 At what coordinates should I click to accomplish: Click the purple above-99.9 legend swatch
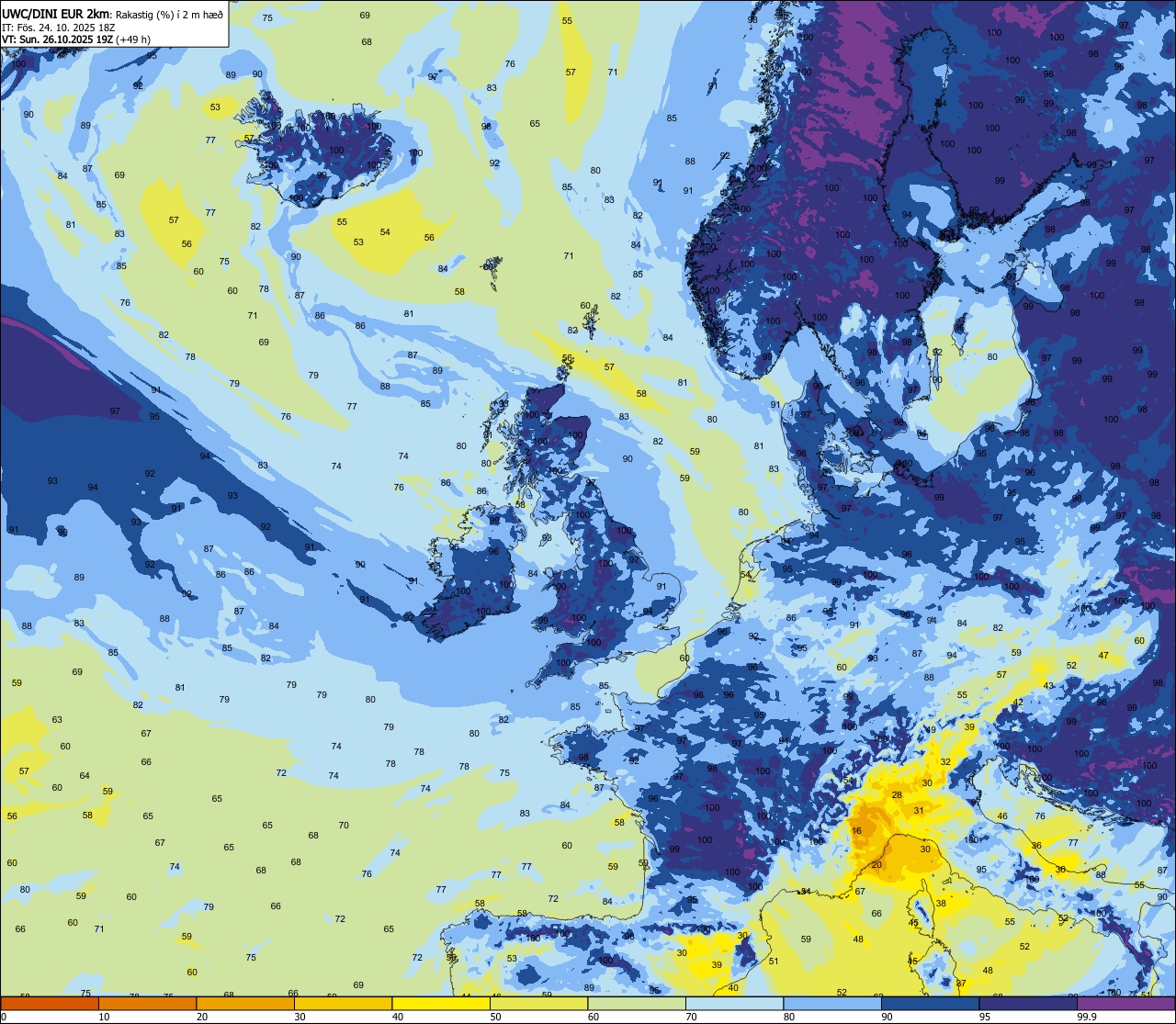point(1126,1004)
